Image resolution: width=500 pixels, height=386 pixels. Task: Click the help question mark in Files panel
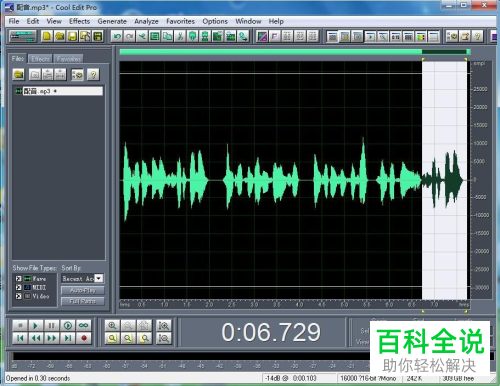93,74
